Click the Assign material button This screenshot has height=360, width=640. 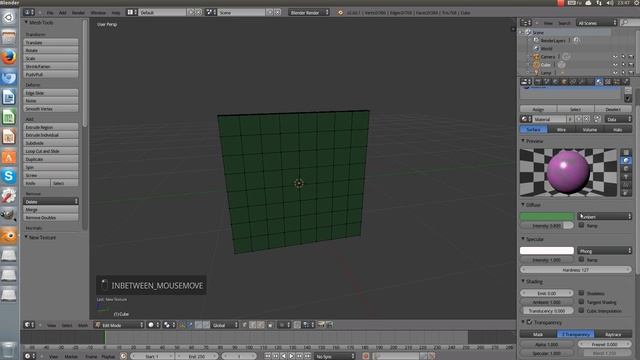tap(538, 109)
